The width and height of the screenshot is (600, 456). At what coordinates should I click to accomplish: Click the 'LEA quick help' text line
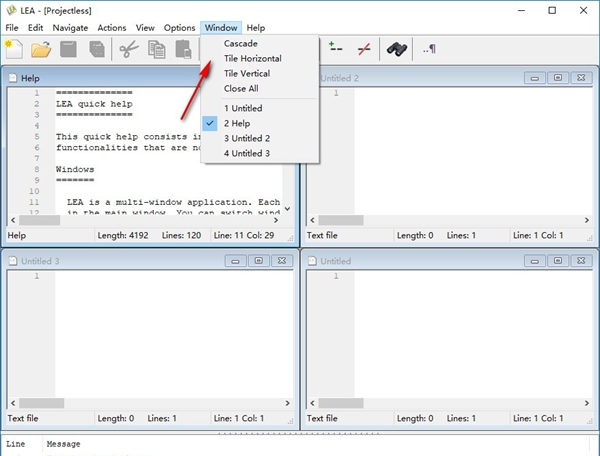coord(94,104)
